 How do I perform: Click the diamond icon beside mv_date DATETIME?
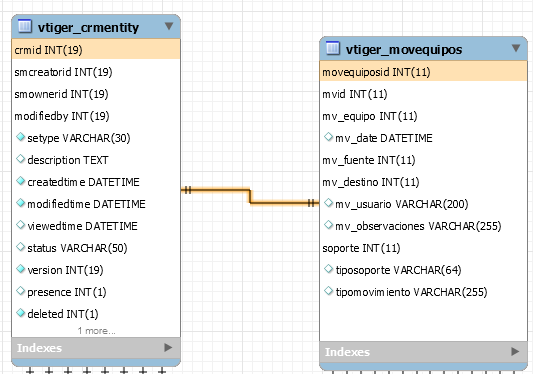click(328, 137)
